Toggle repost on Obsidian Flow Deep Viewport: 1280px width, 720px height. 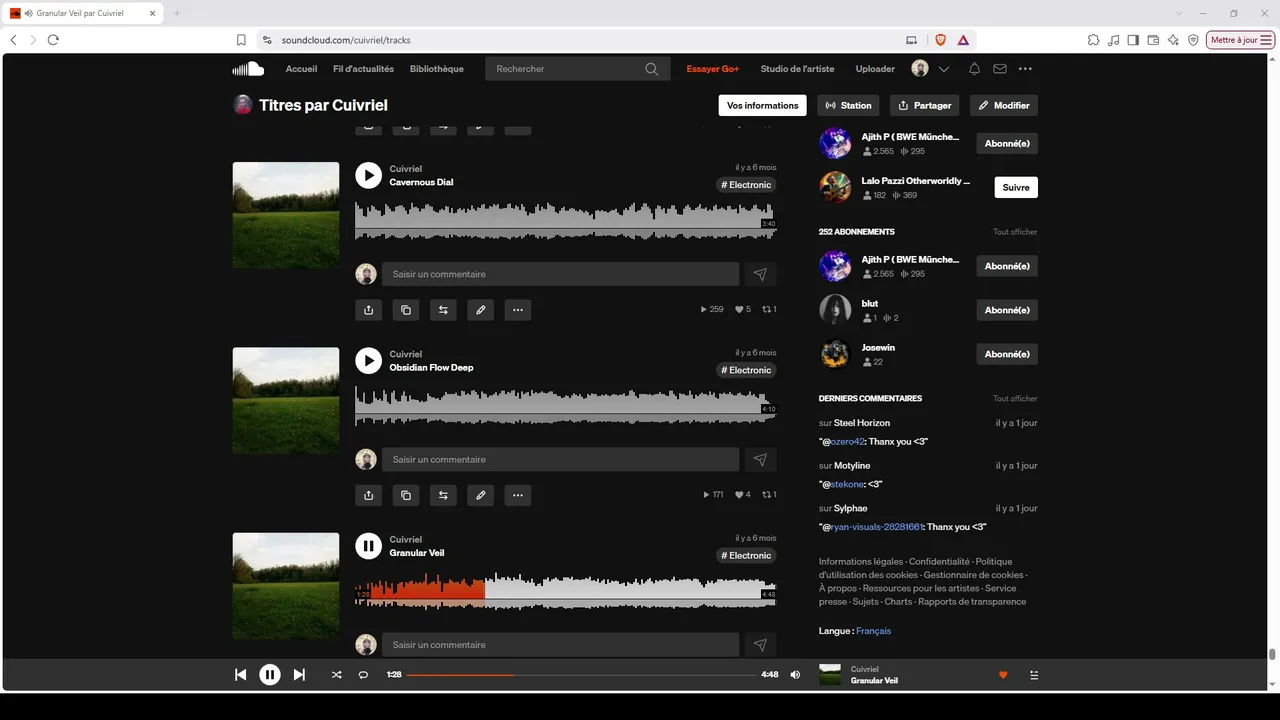pyautogui.click(x=443, y=495)
